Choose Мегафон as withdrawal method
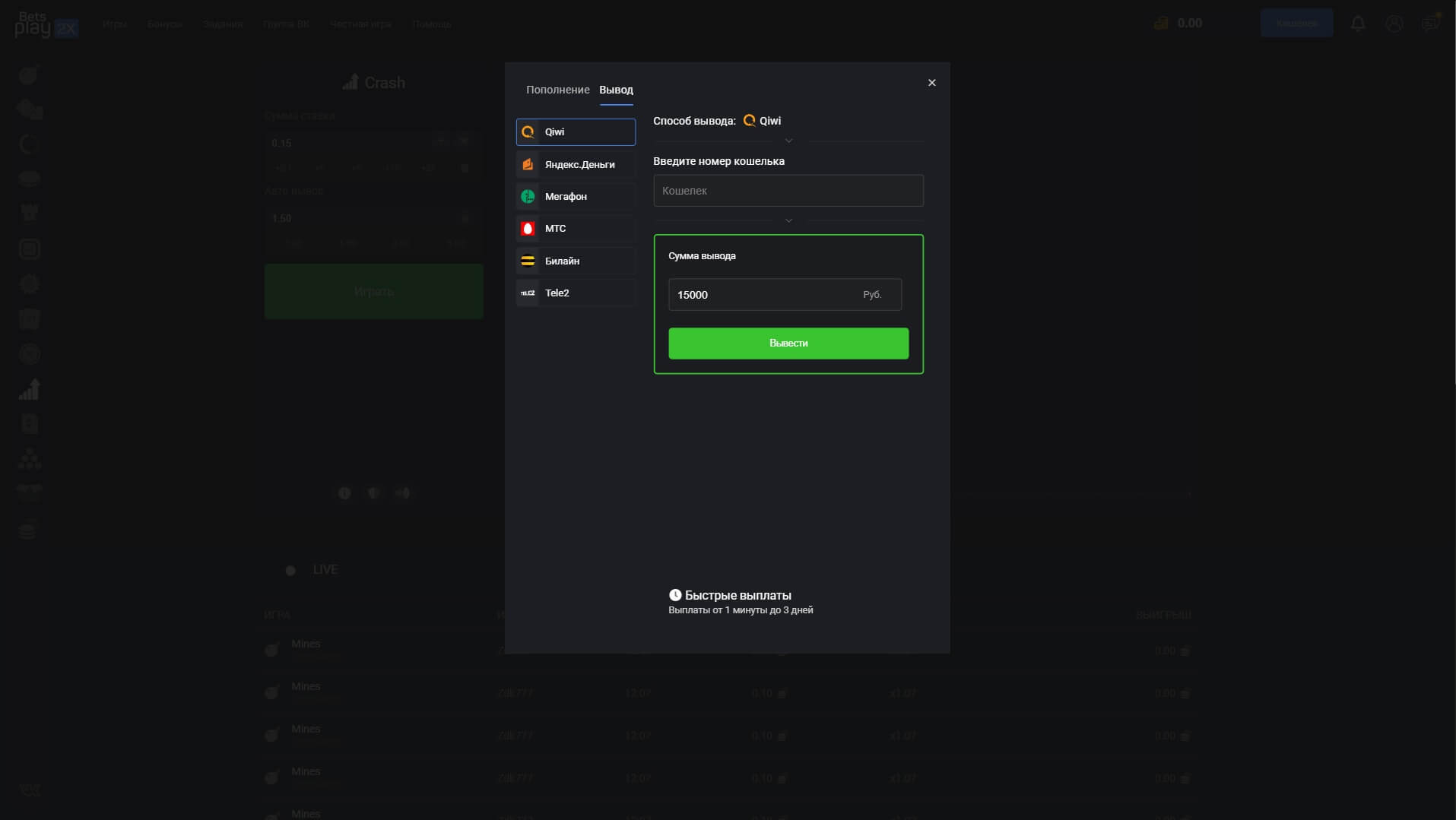 pos(576,197)
